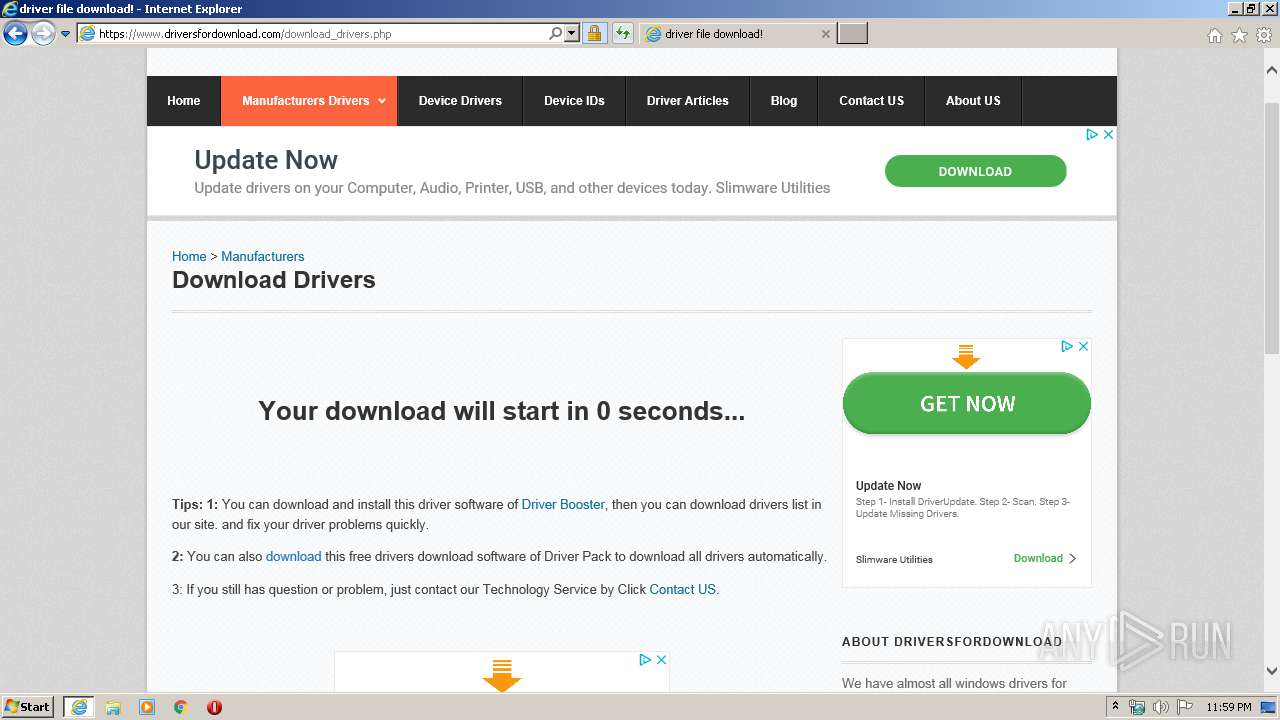Click the Contact US link in tips
Screen dimensions: 1280x720
pyautogui.click(x=682, y=589)
